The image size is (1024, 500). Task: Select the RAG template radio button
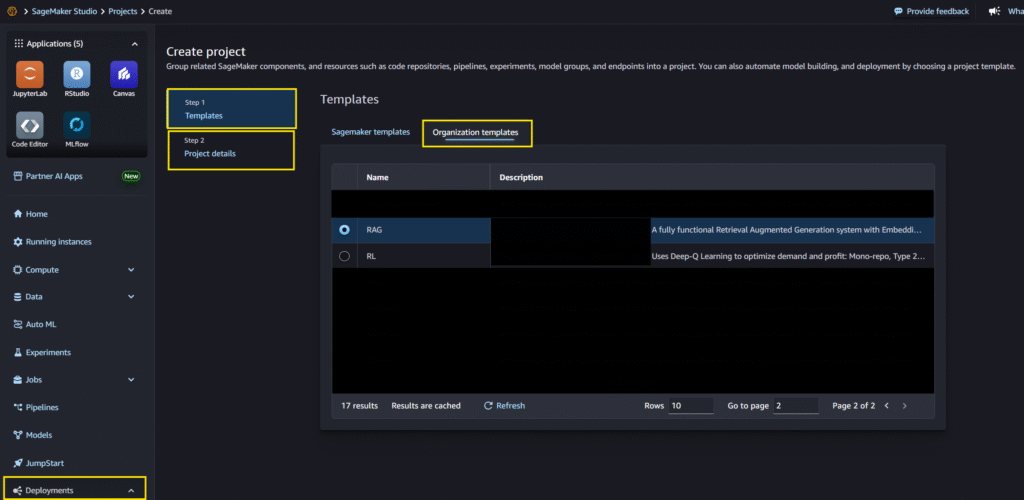click(x=345, y=230)
